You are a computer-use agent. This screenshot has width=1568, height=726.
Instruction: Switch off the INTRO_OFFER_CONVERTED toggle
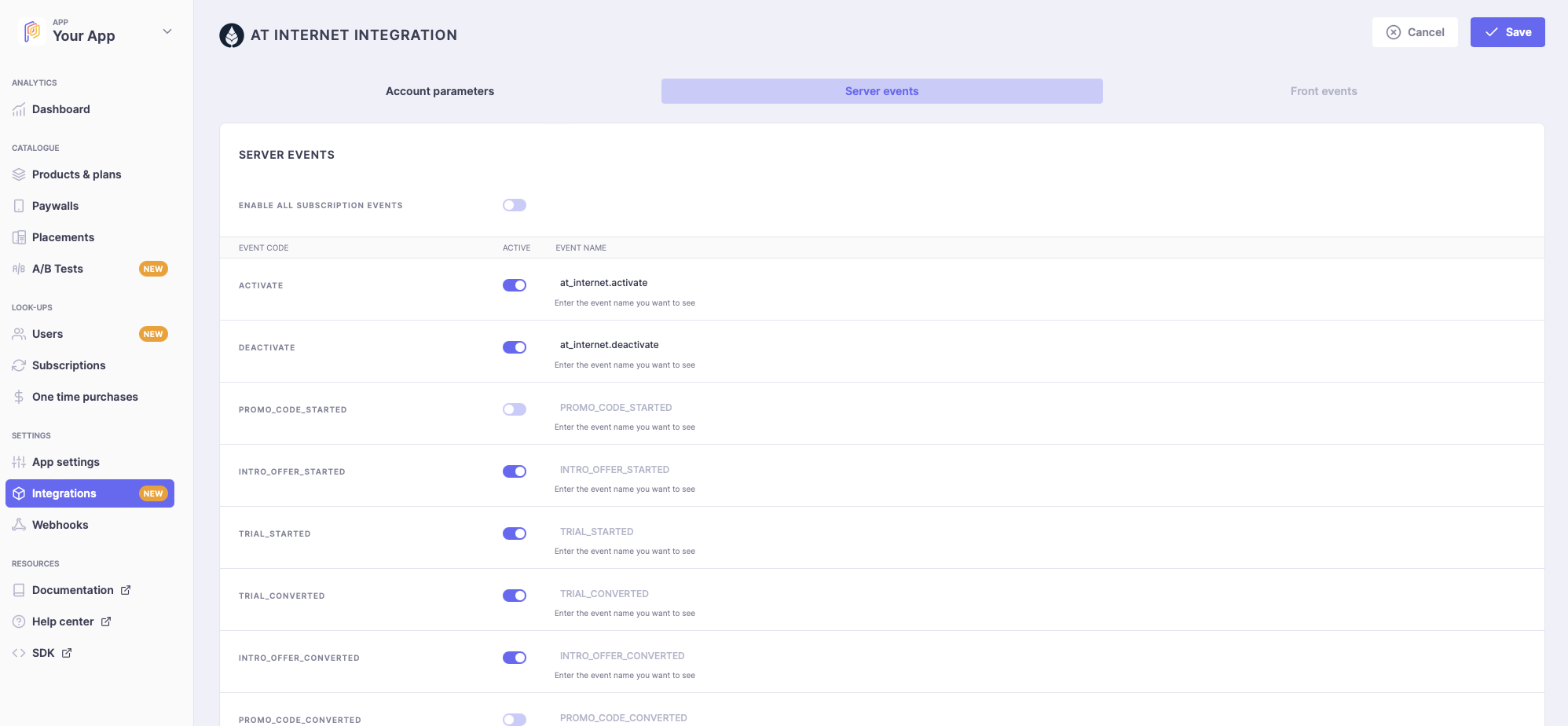pyautogui.click(x=515, y=658)
